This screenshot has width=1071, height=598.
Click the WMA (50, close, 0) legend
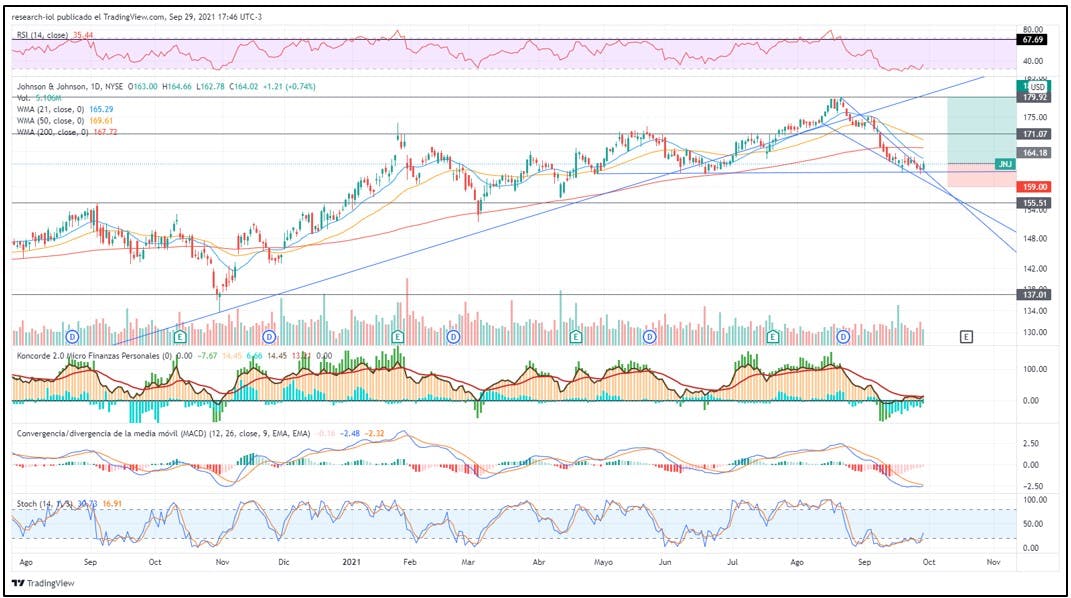click(x=51, y=121)
